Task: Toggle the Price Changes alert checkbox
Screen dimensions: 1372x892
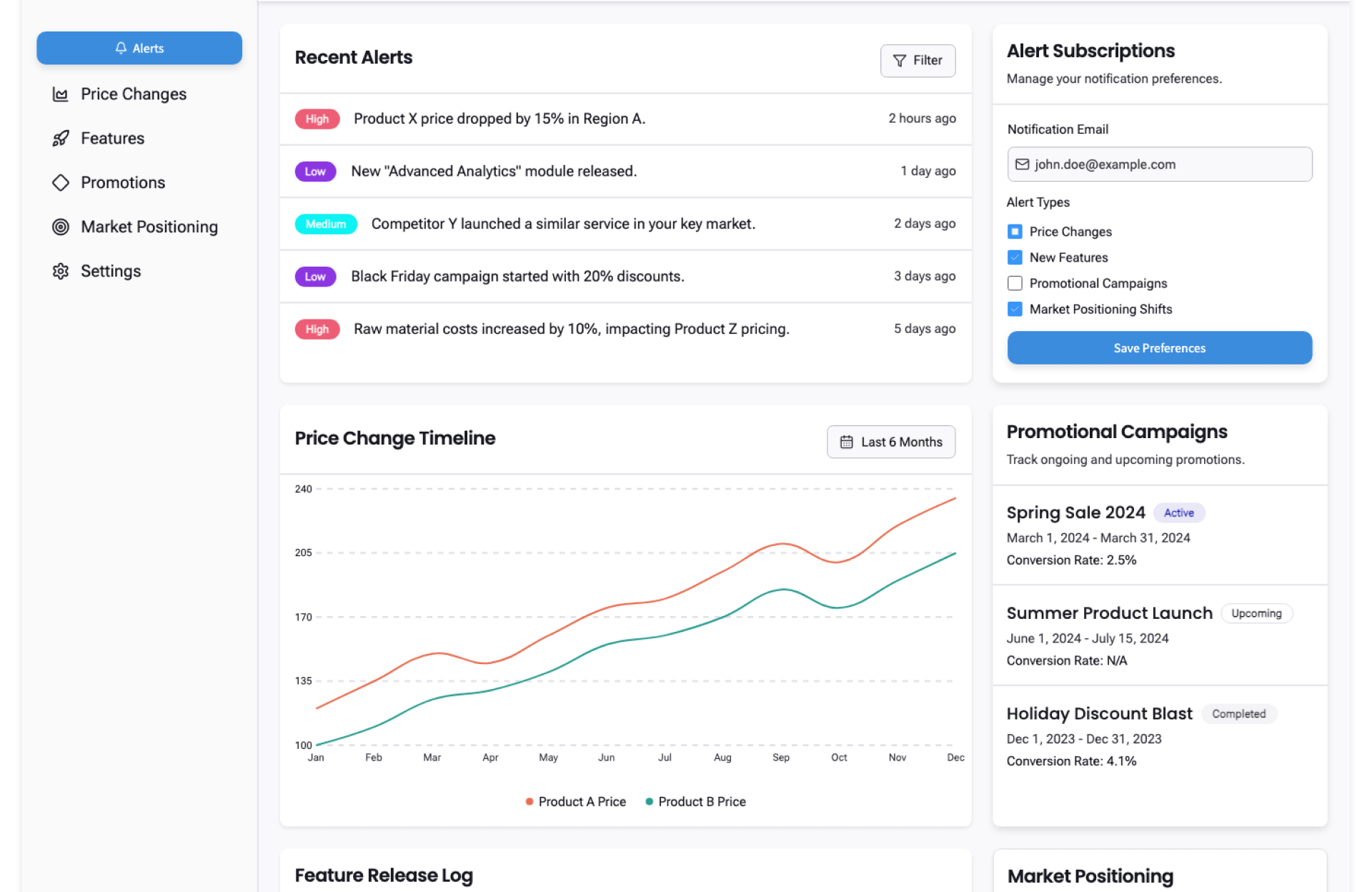Action: click(x=1015, y=232)
